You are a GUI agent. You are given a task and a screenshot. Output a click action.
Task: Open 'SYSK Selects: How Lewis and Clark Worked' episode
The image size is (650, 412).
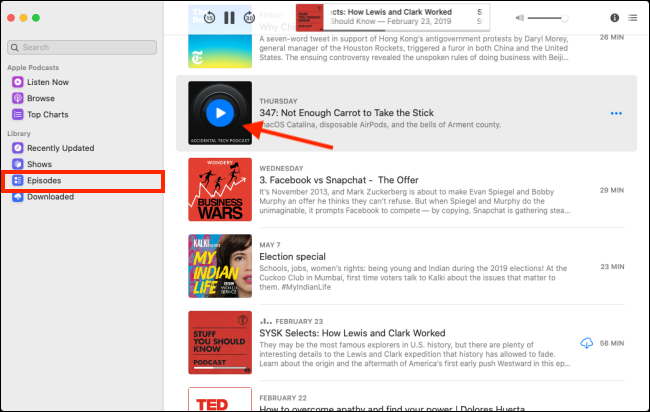pyautogui.click(x=352, y=333)
